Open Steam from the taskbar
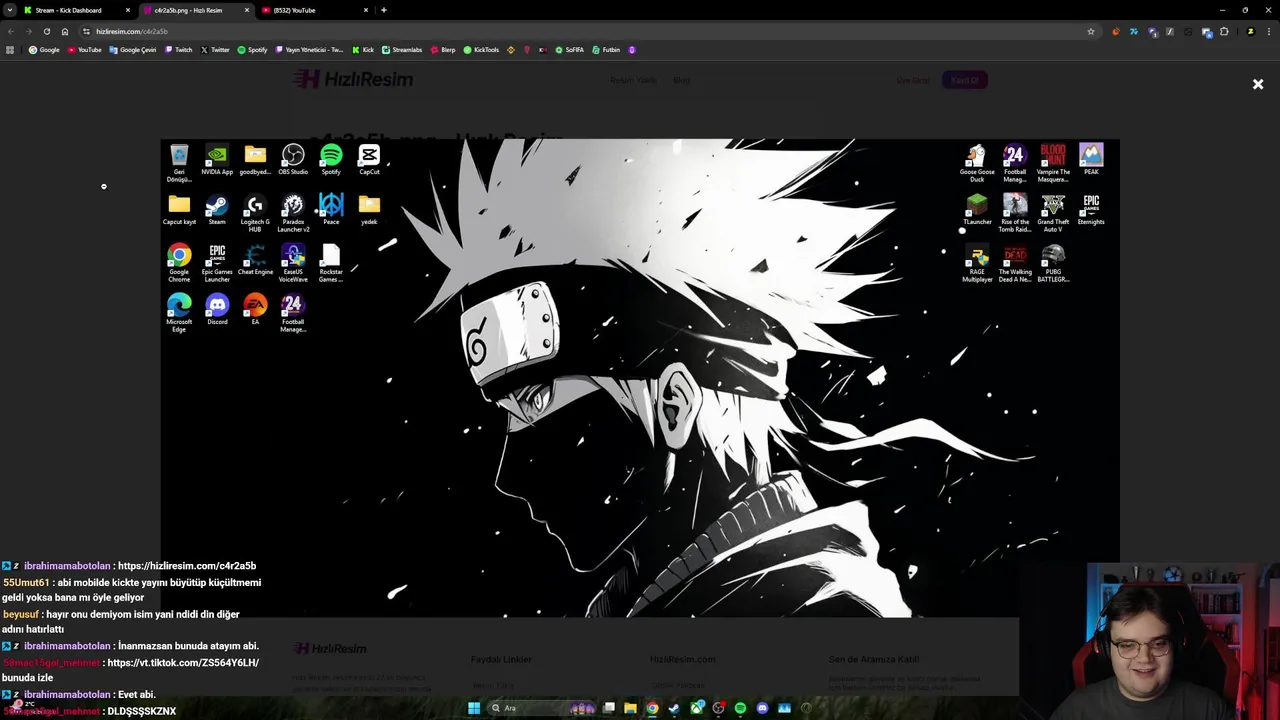1280x720 pixels. click(674, 708)
